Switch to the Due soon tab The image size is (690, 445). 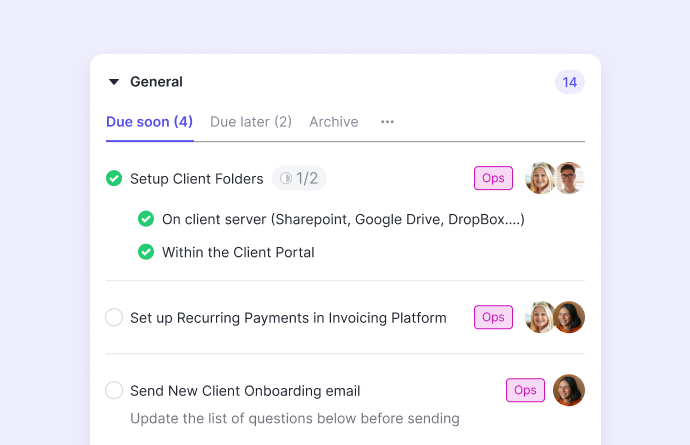[149, 122]
